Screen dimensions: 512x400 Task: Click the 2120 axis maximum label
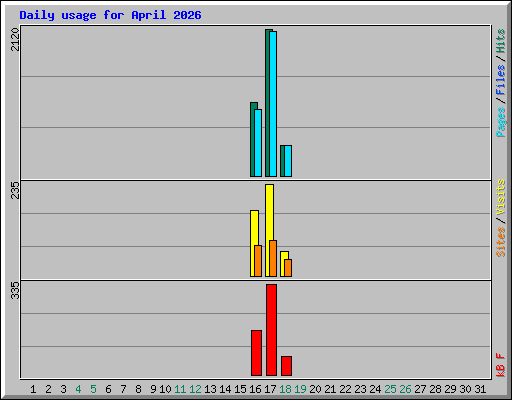tap(15, 39)
